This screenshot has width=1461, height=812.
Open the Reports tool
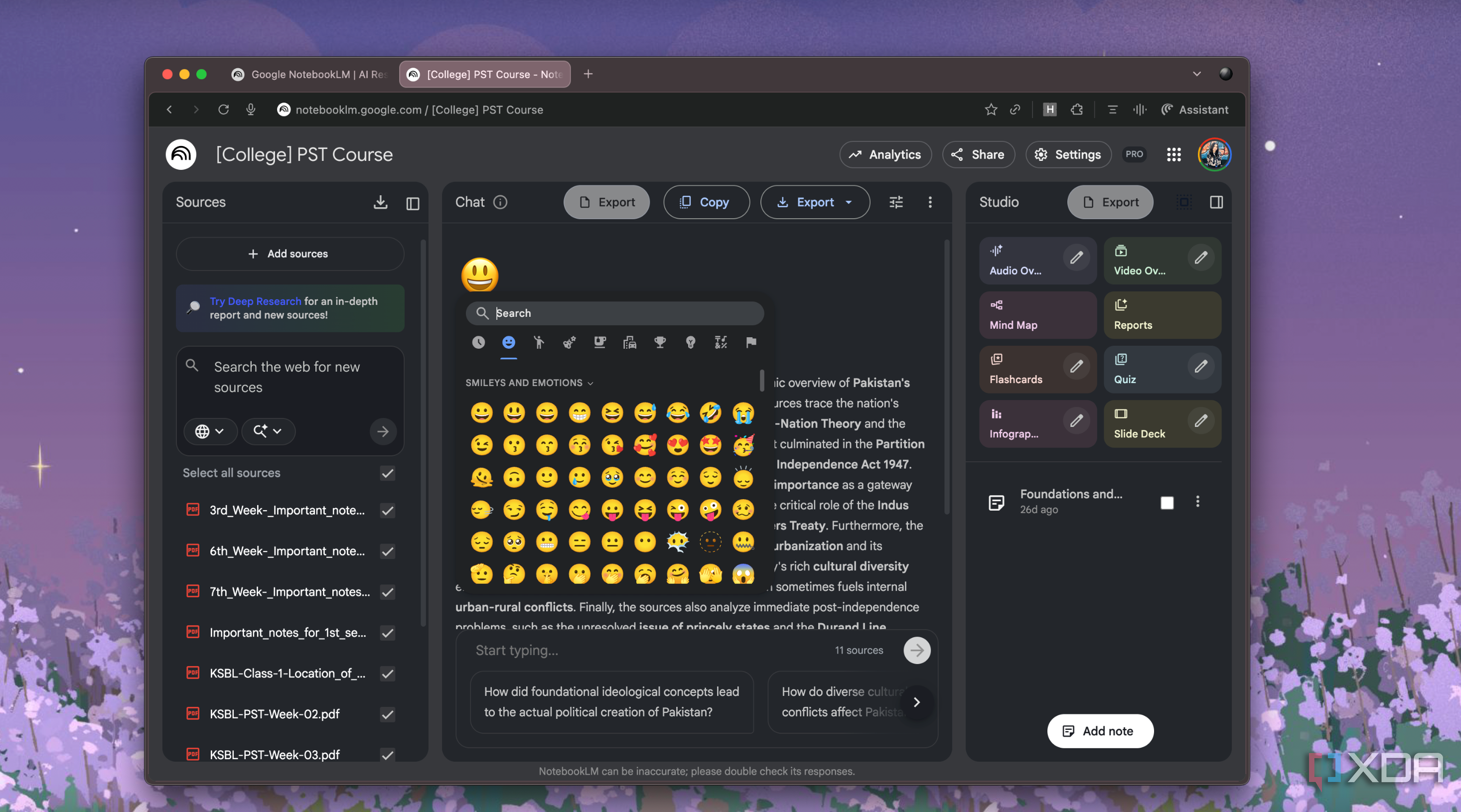point(1162,315)
